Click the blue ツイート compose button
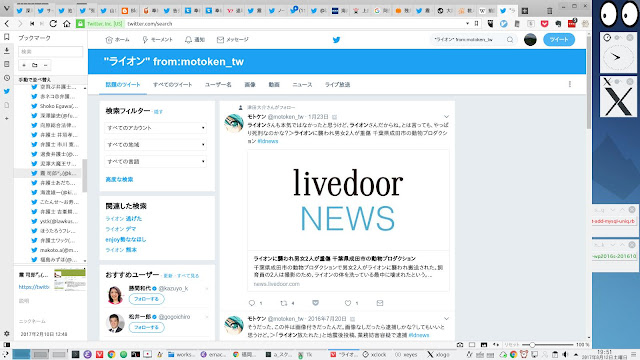This screenshot has height=360, width=640. click(559, 40)
